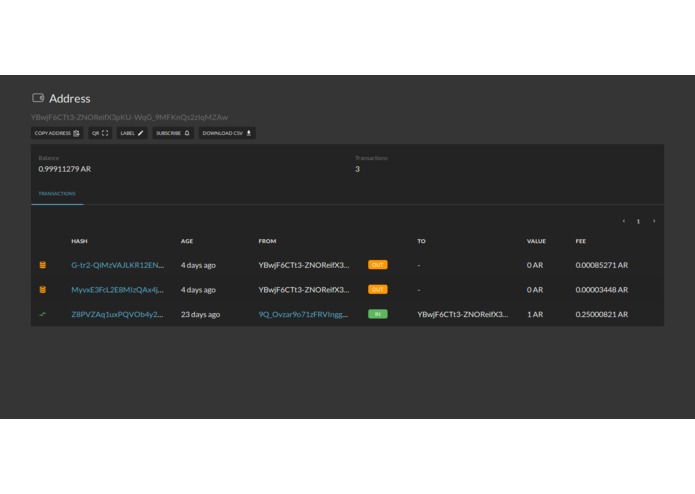Click the VALUE column header
The height and width of the screenshot is (494, 695).
536,241
